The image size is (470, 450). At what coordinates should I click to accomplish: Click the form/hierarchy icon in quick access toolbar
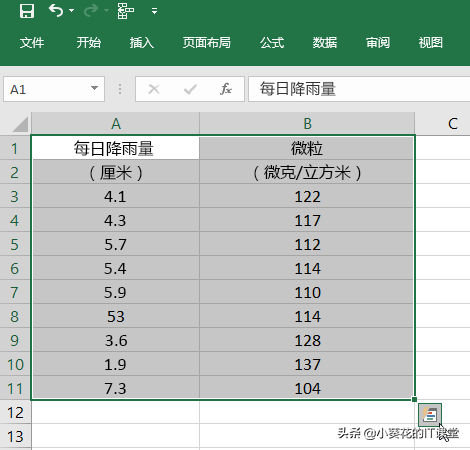tap(126, 11)
